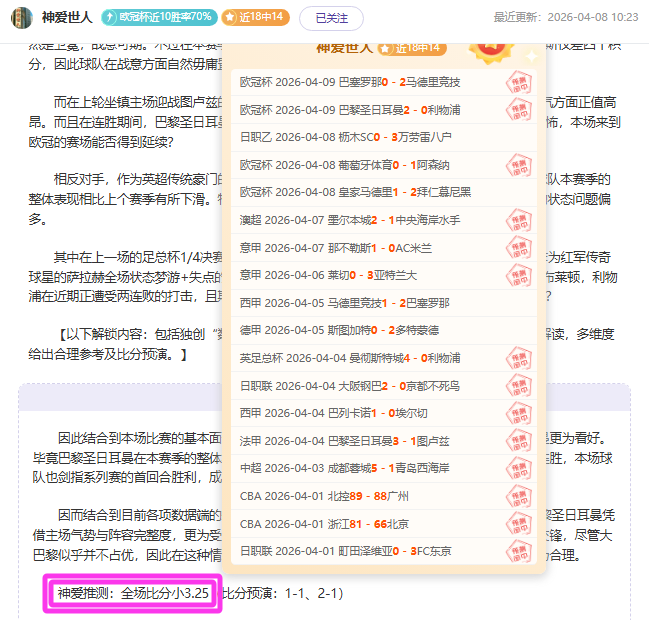
Task: Click the 神爱世人 author name link
Action: 68,17
